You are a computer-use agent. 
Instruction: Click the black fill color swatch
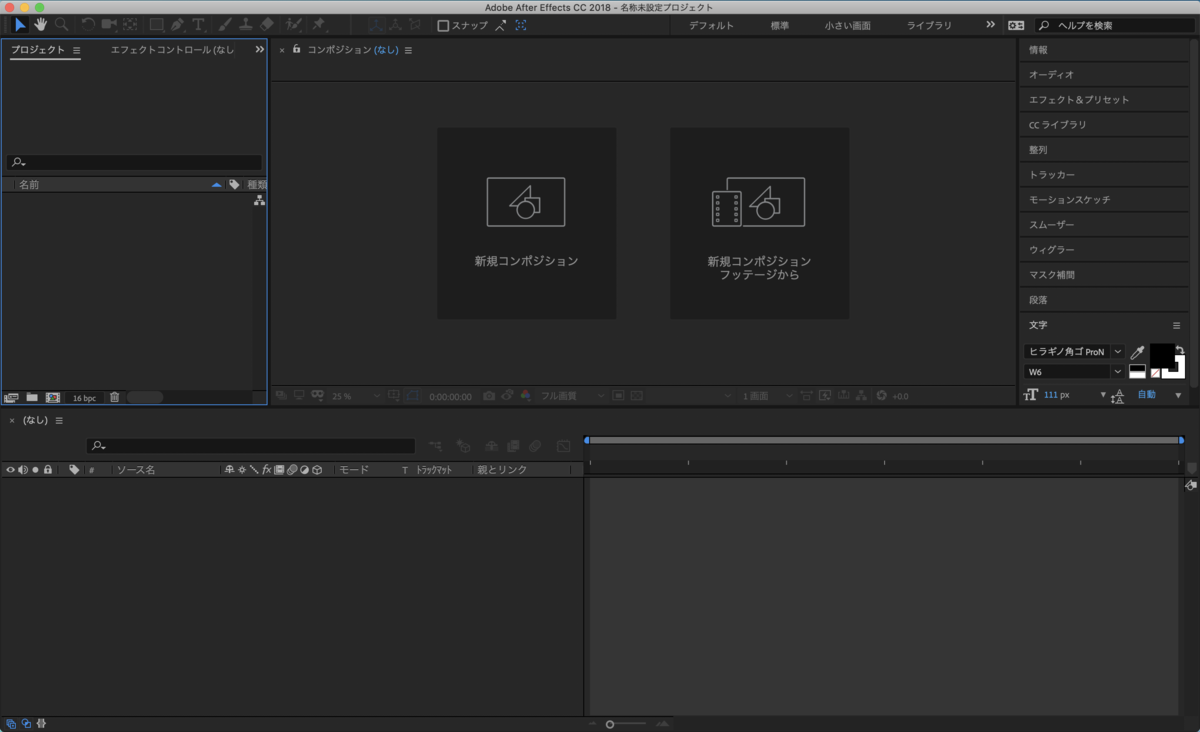coord(1160,354)
